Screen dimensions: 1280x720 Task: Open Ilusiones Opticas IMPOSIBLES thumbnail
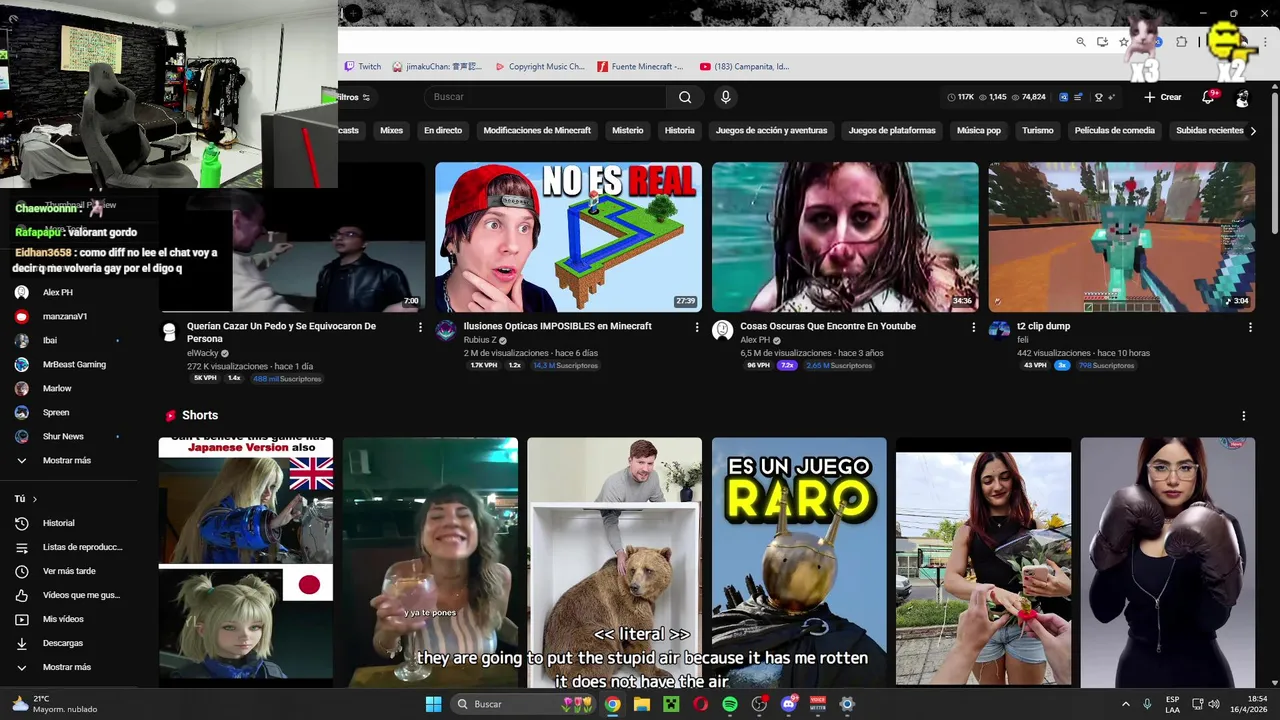point(568,237)
